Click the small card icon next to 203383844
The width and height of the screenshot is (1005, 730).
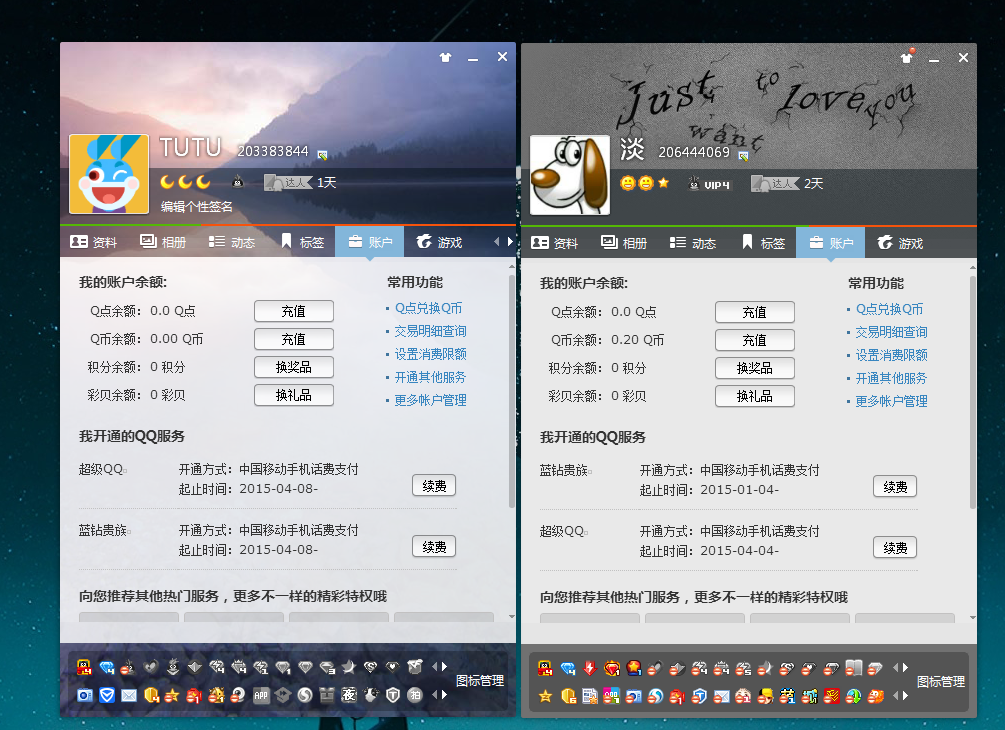tap(322, 154)
